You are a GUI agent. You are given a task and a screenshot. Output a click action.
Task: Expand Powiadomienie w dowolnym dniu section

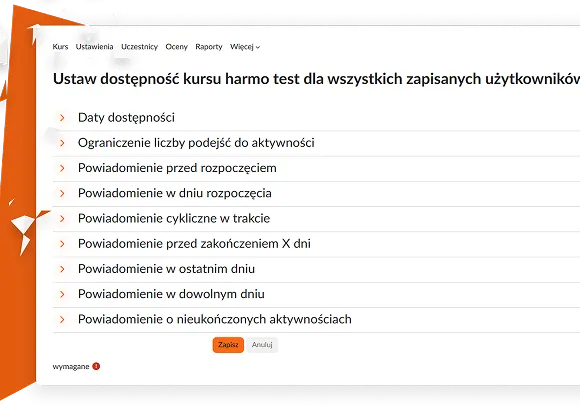171,294
